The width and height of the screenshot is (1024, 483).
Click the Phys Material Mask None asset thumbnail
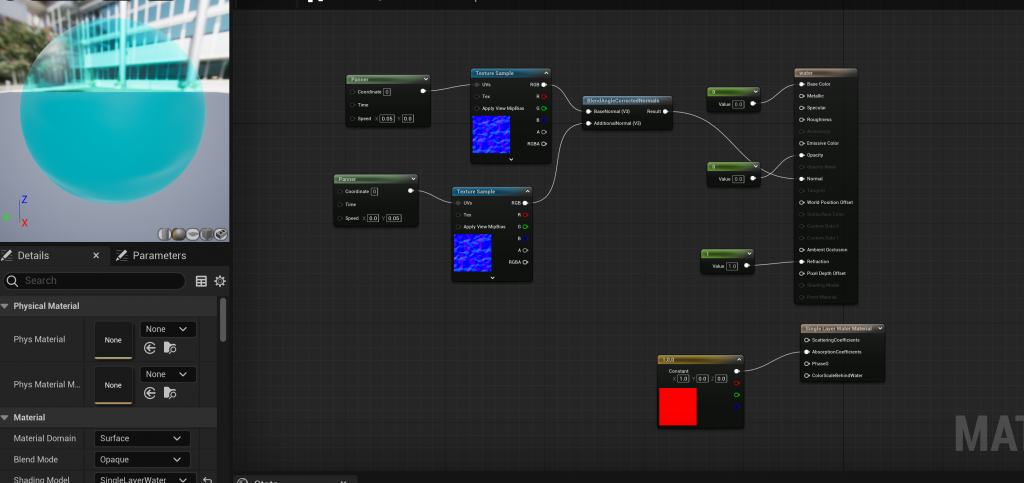click(x=113, y=385)
